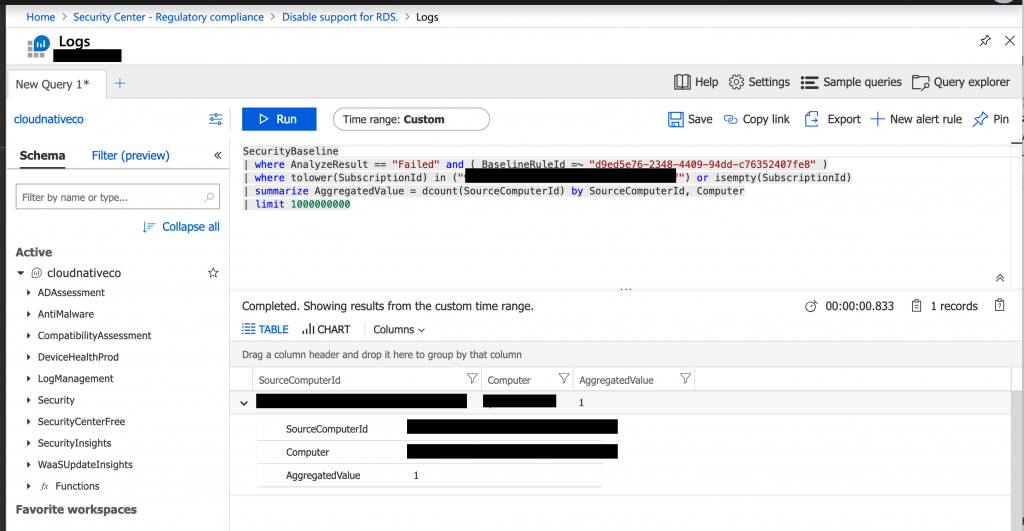Click the panel splitter dots handle

point(626,288)
